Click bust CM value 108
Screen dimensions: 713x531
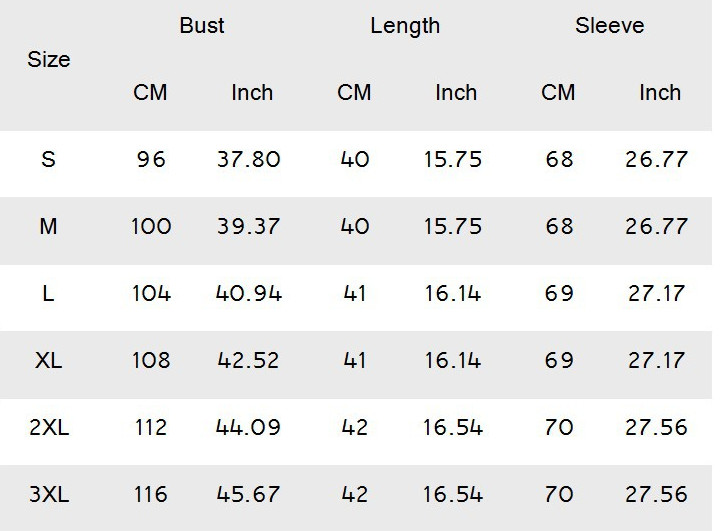point(151,361)
